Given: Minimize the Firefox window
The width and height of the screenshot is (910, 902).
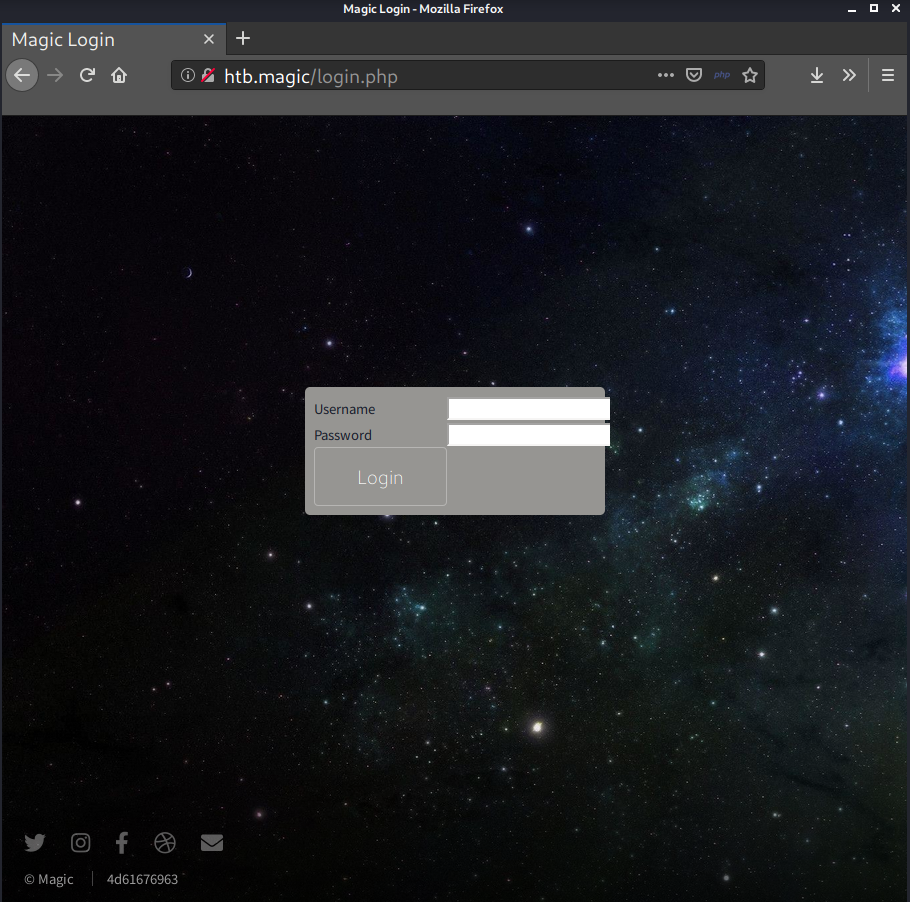Looking at the screenshot, I should (852, 9).
